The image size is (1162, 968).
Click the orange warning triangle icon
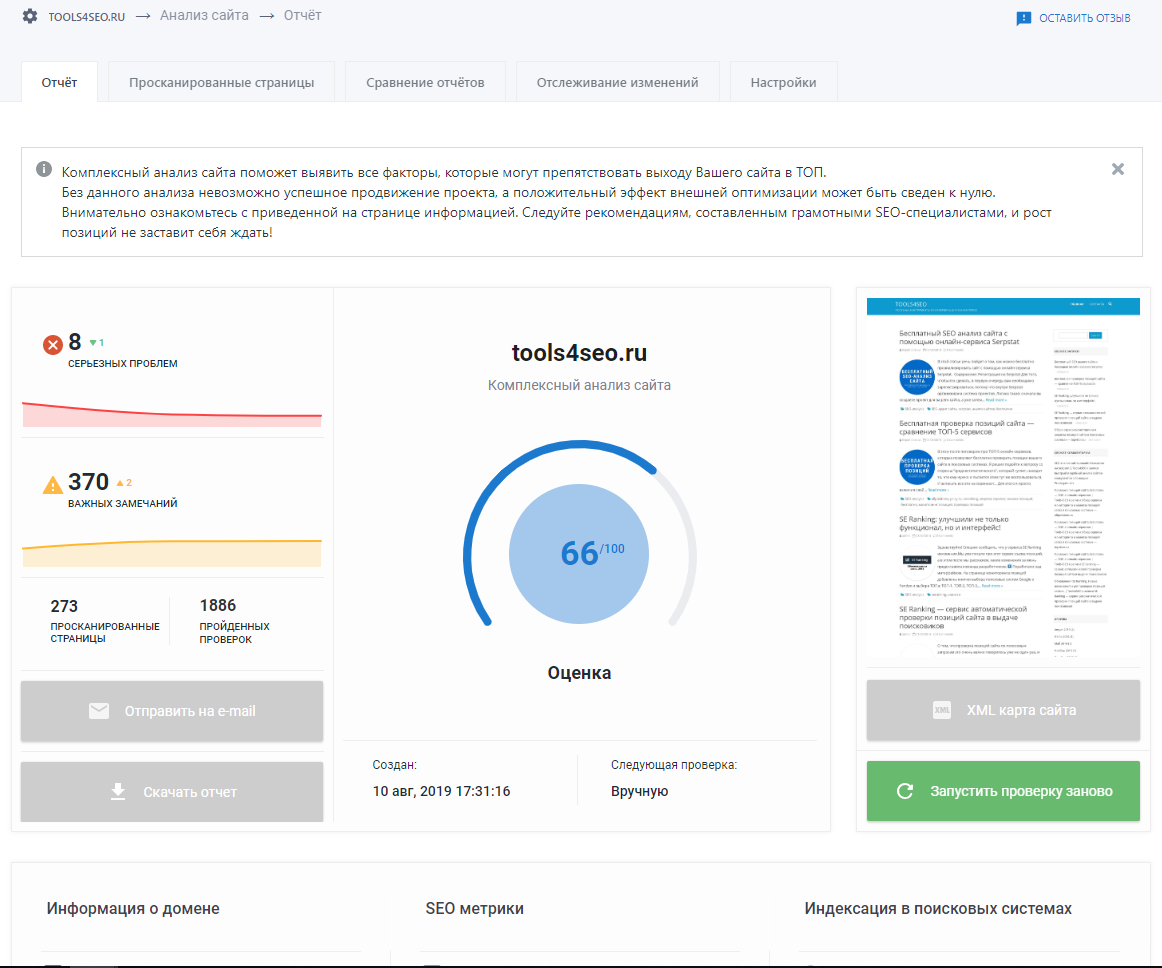53,485
